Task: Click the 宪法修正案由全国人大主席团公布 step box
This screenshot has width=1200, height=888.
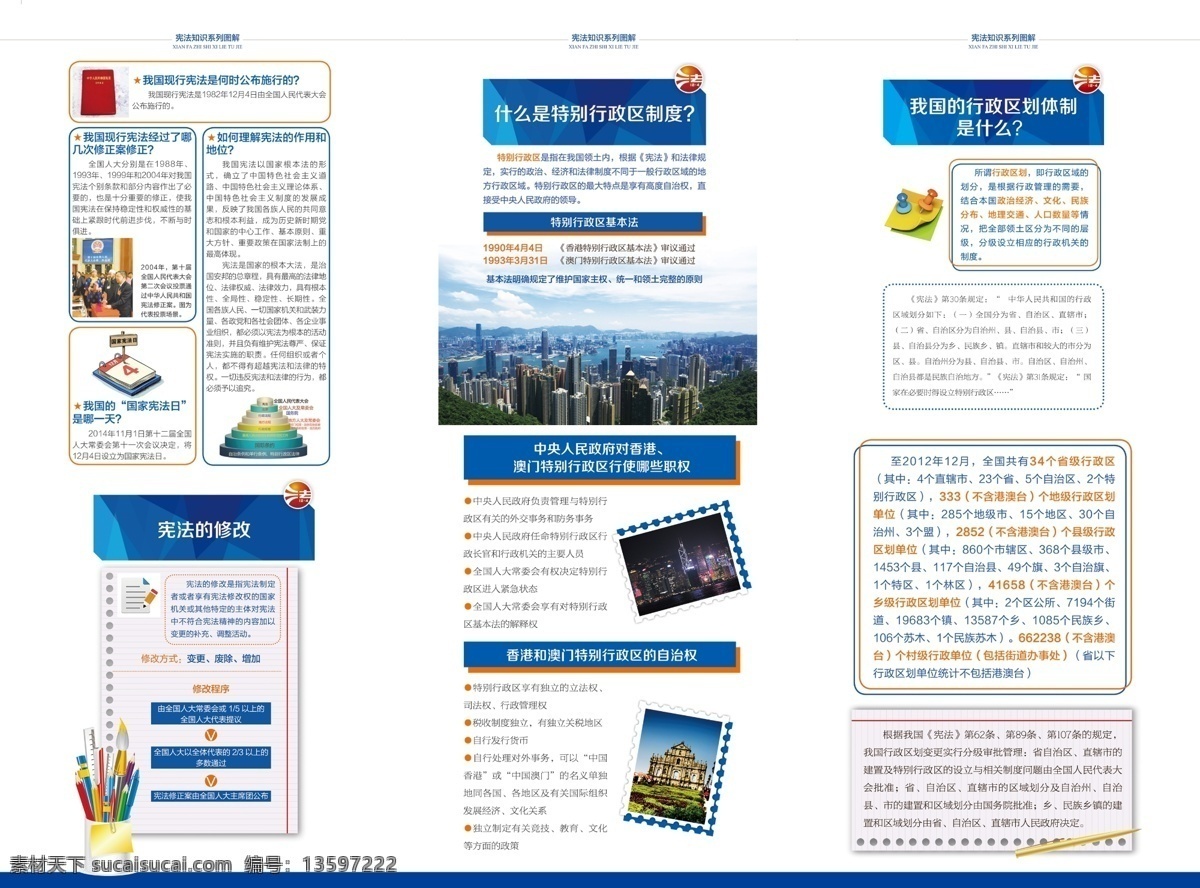Action: point(211,796)
